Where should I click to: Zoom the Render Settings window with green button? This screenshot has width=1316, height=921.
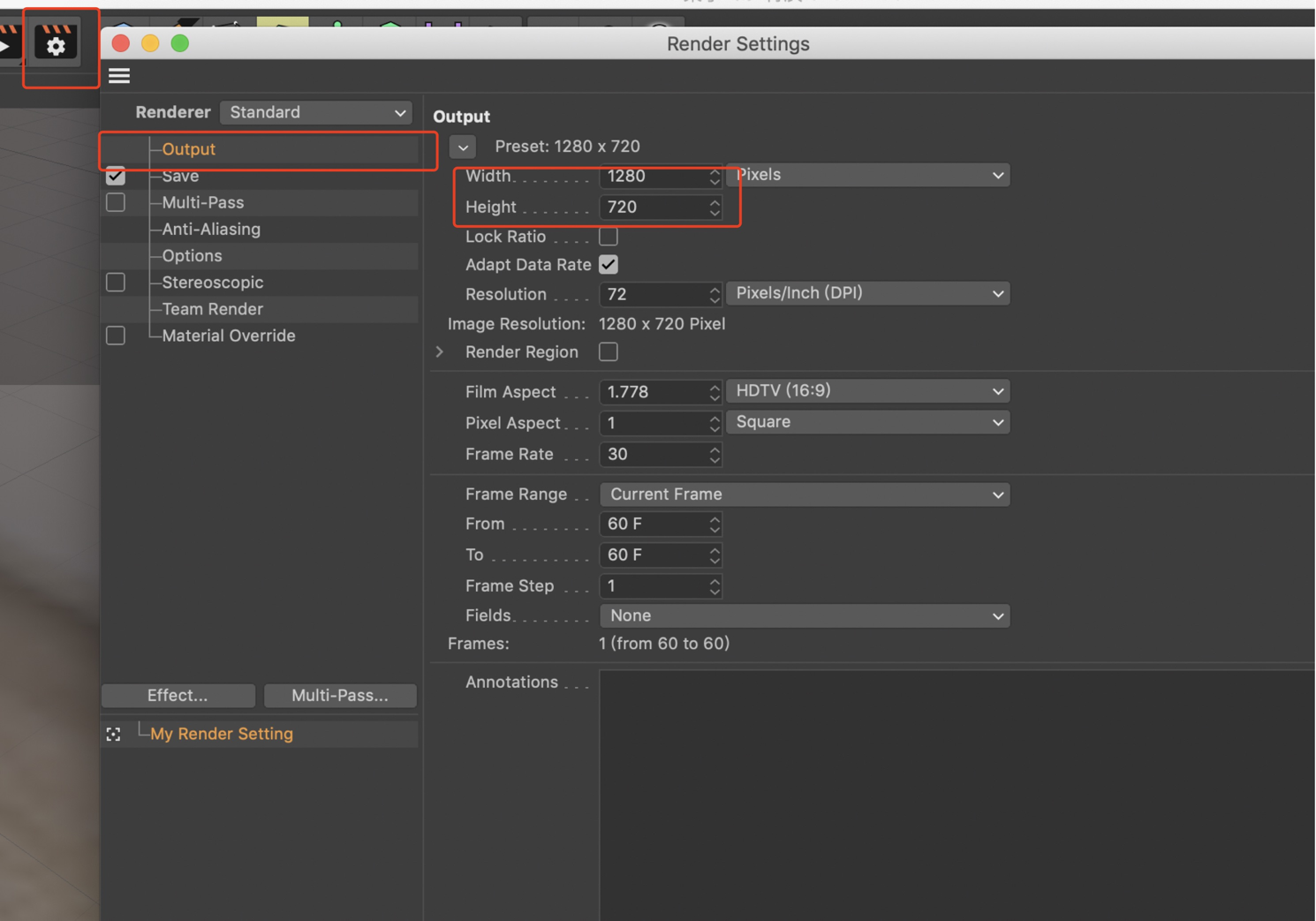180,43
